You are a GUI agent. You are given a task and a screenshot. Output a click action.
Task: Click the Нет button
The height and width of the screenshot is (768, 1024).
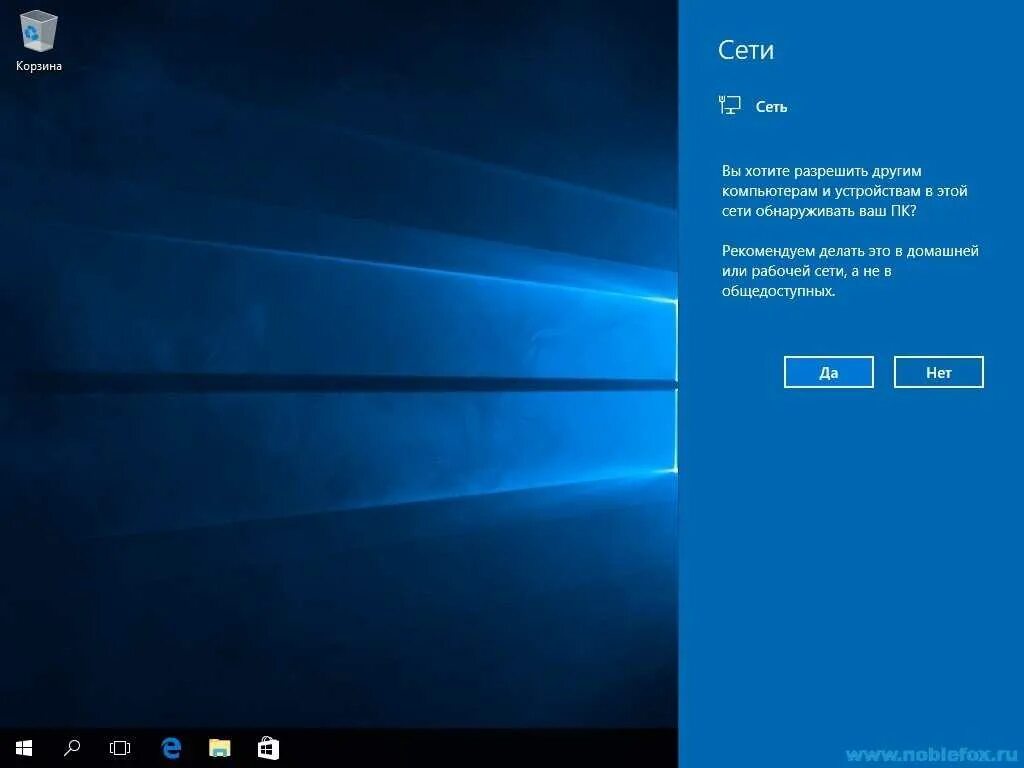[x=938, y=372]
